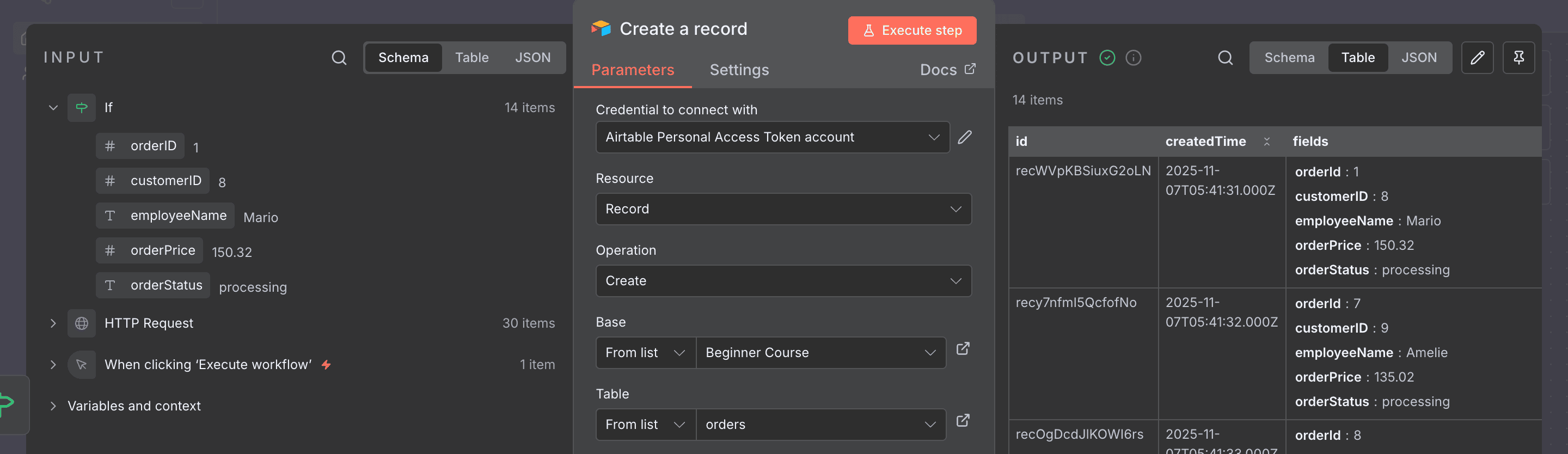
Task: Open Base in Airtable external link icon
Action: (x=963, y=349)
